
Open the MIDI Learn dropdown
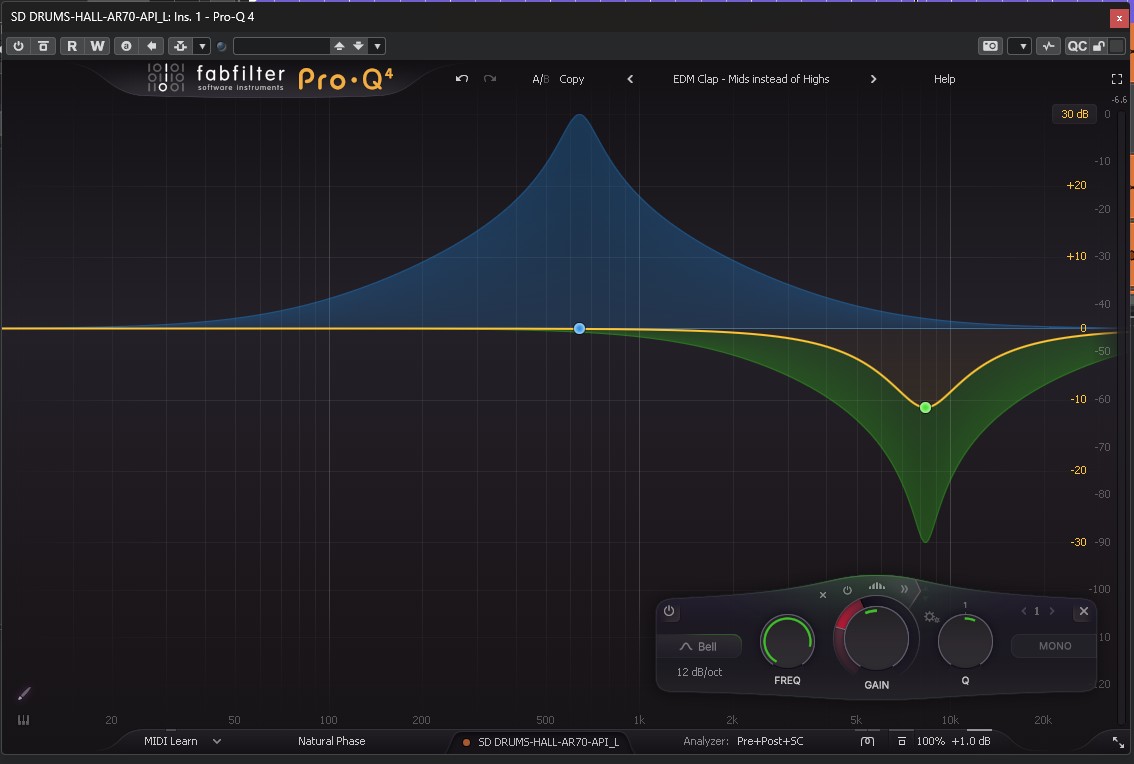pos(180,741)
